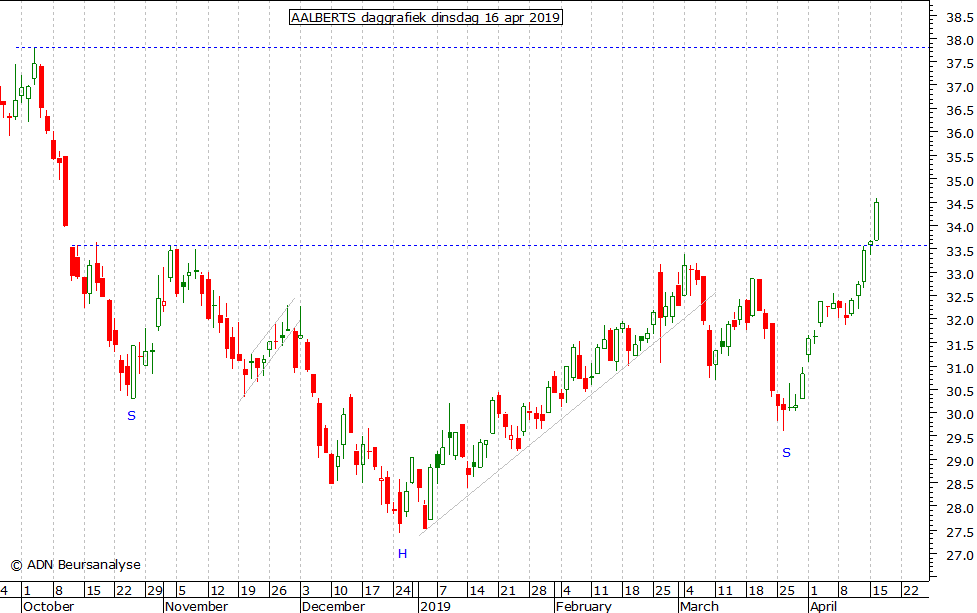The width and height of the screenshot is (977, 613).
Task: Click the large red candle dropping to 34.0 in October
Action: click(x=65, y=191)
